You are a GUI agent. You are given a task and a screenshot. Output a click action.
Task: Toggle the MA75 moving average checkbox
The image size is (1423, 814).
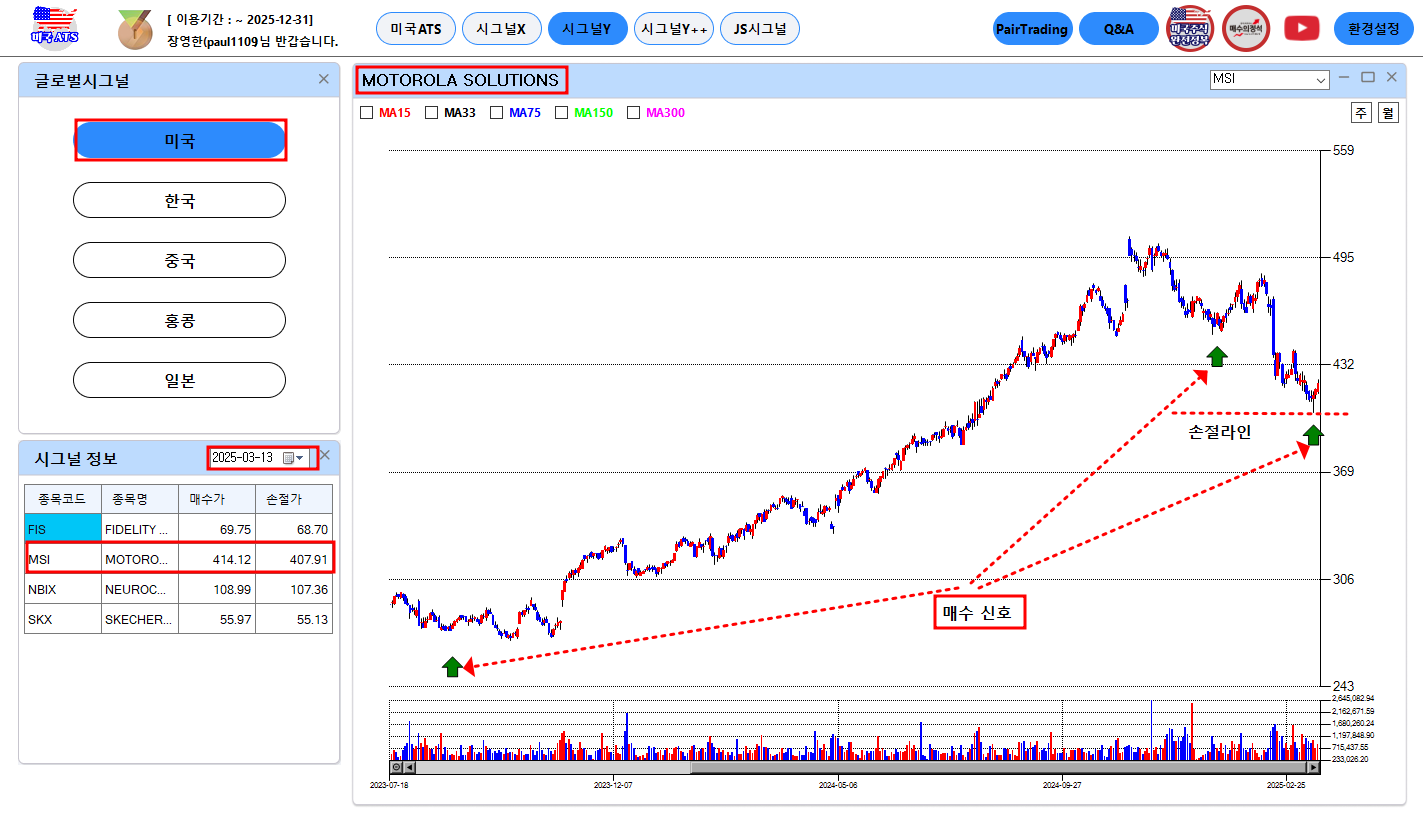(x=496, y=113)
